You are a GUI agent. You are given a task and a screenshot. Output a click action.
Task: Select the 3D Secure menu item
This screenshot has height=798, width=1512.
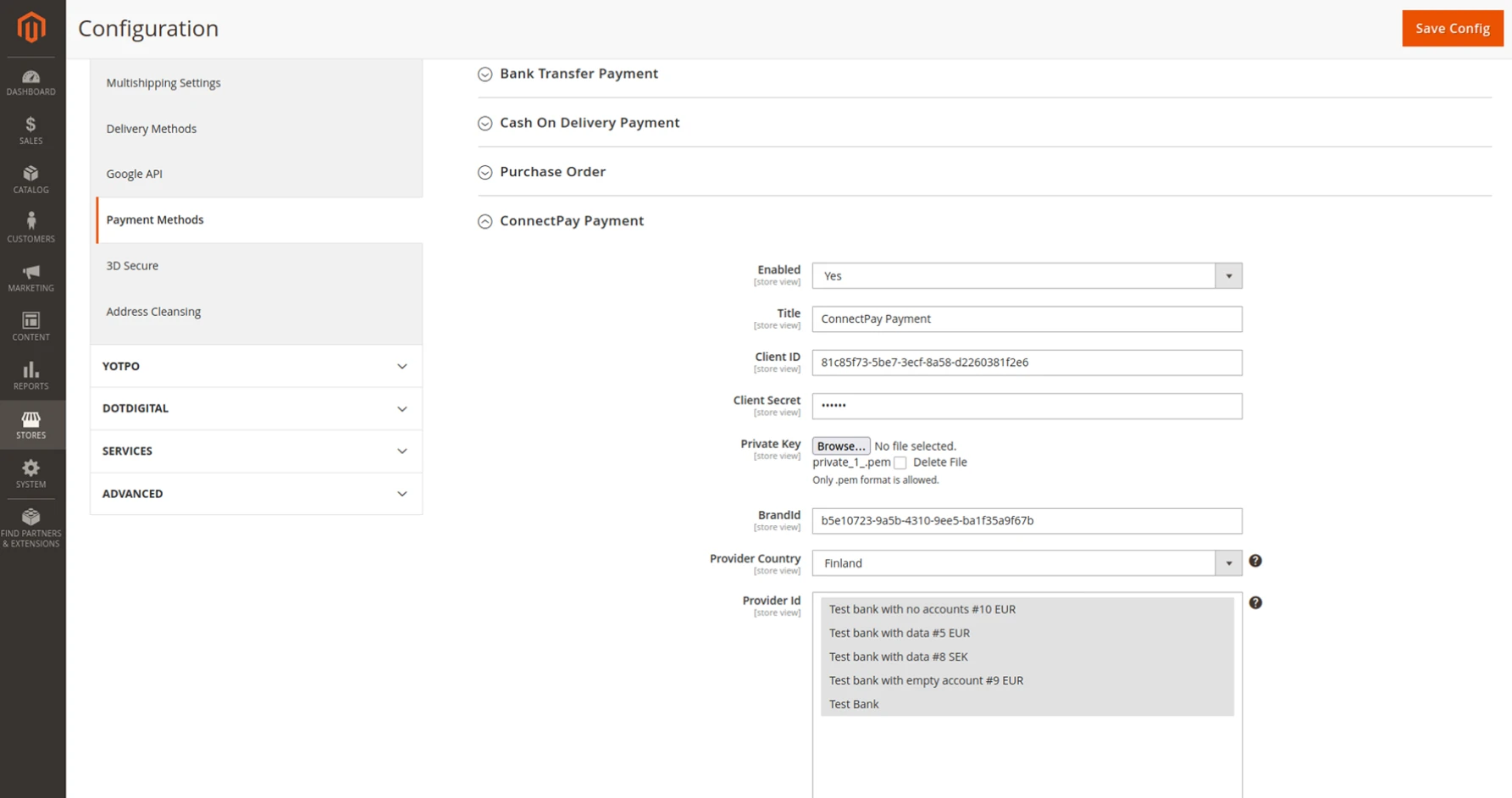click(132, 266)
